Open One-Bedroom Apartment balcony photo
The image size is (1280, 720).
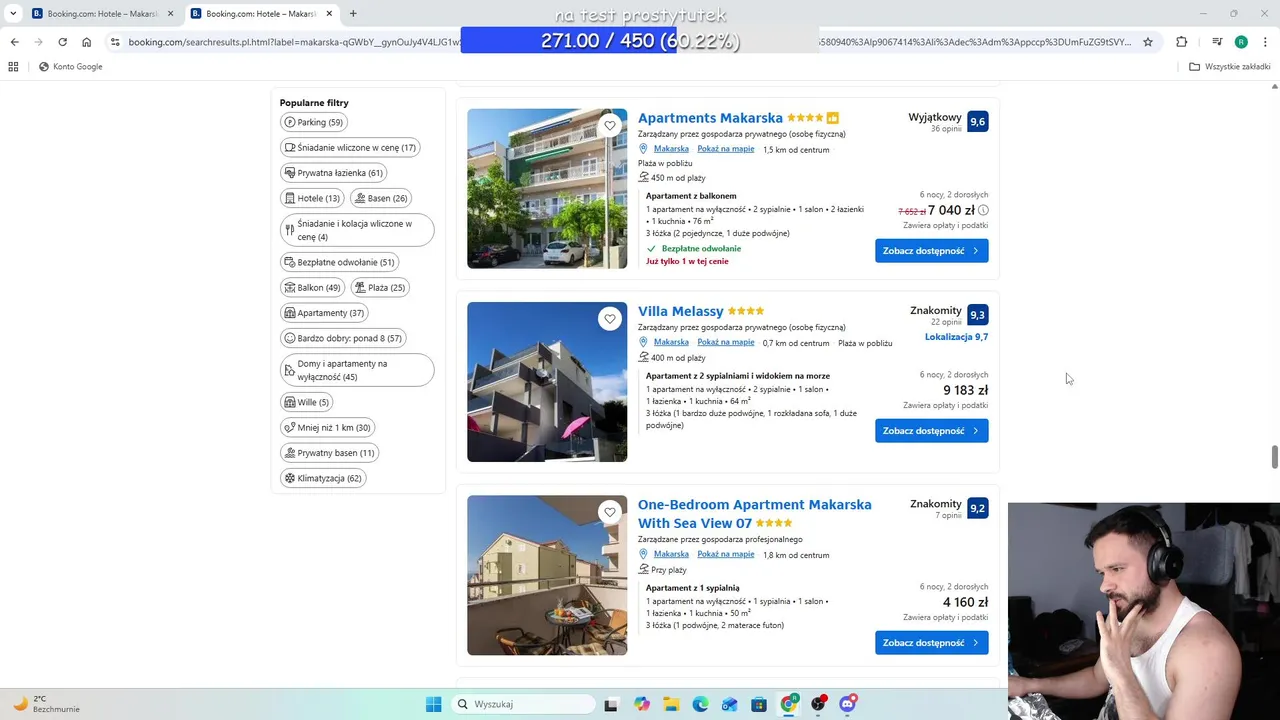tap(547, 575)
